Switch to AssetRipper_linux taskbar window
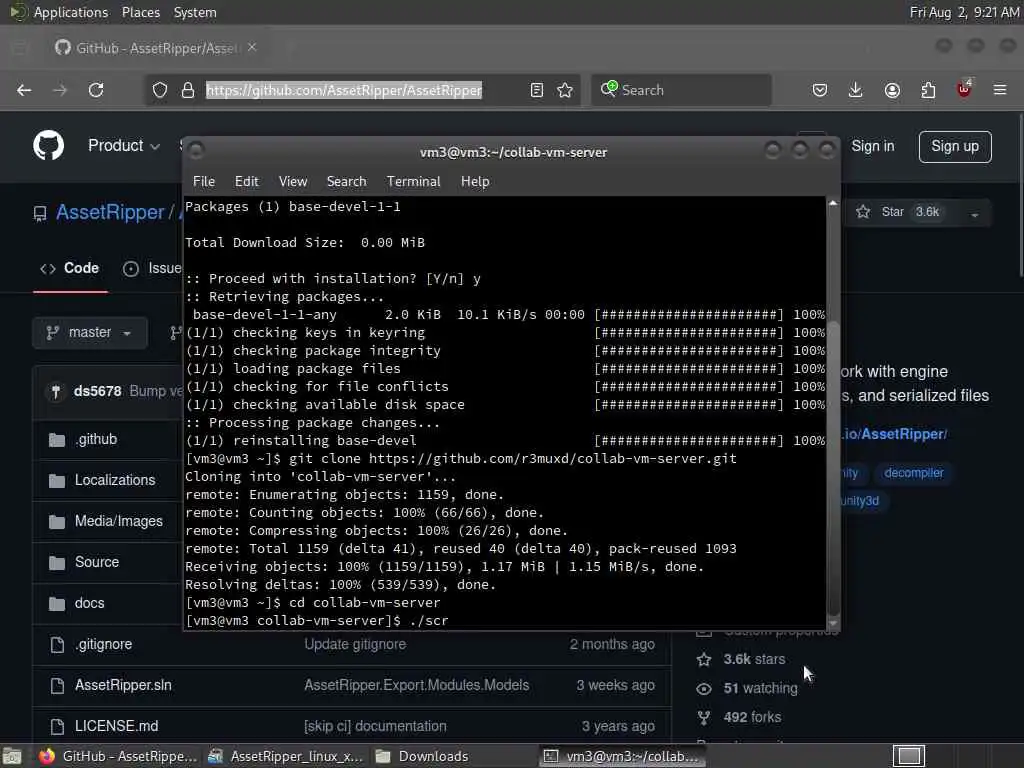The width and height of the screenshot is (1024, 768). point(286,756)
